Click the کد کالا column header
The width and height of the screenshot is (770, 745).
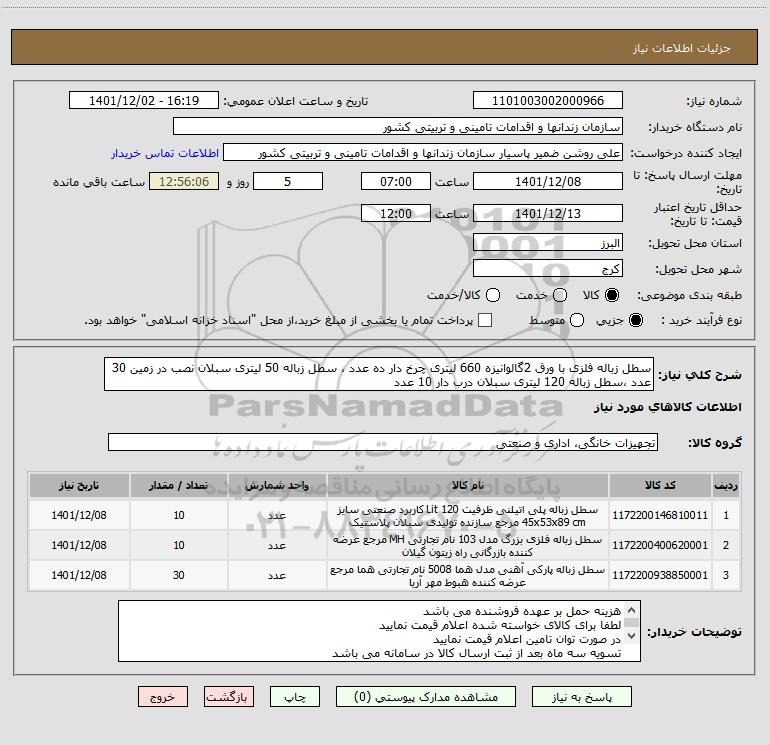coord(660,485)
